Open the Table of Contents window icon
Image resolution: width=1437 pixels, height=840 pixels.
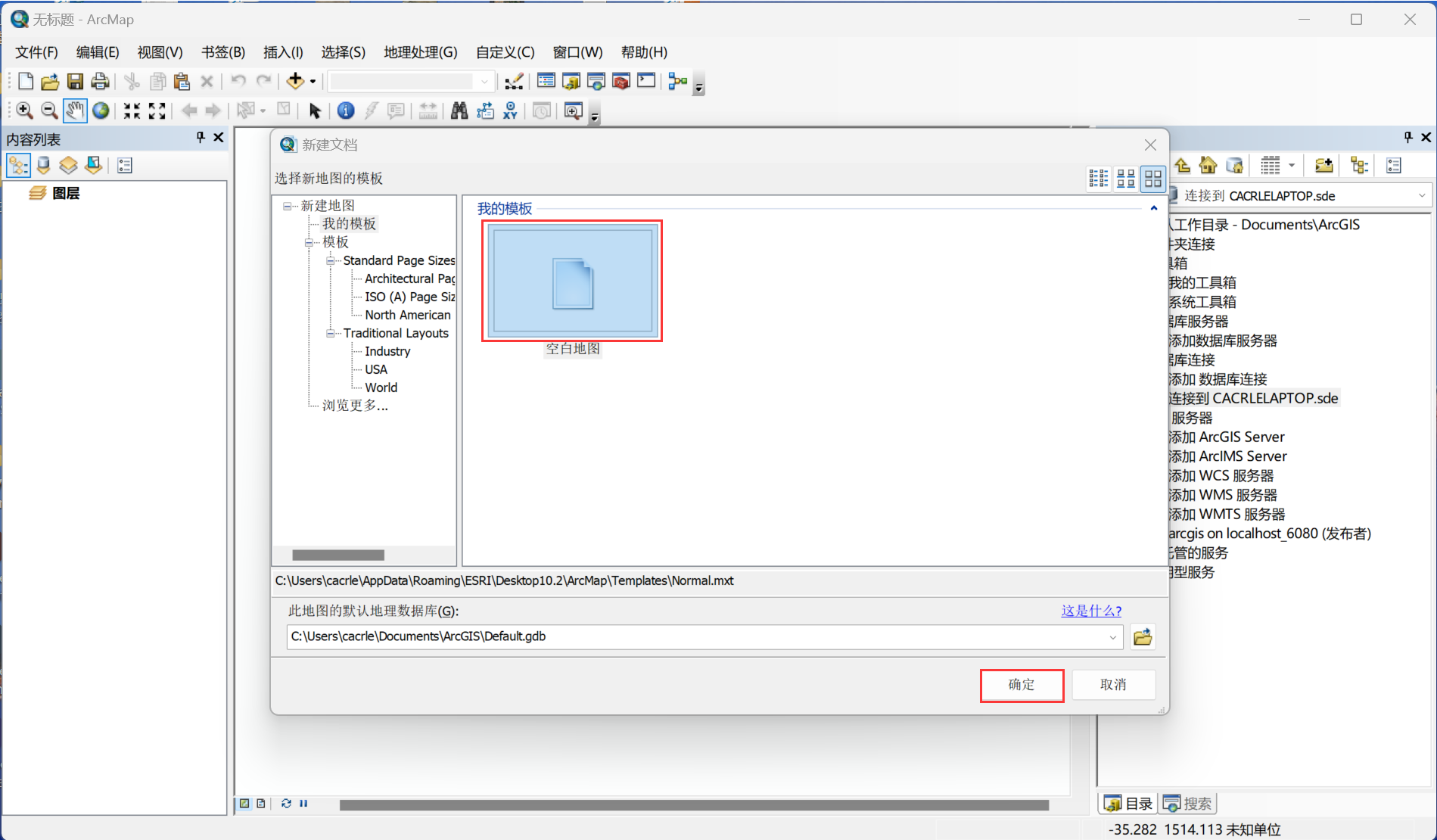point(546,81)
